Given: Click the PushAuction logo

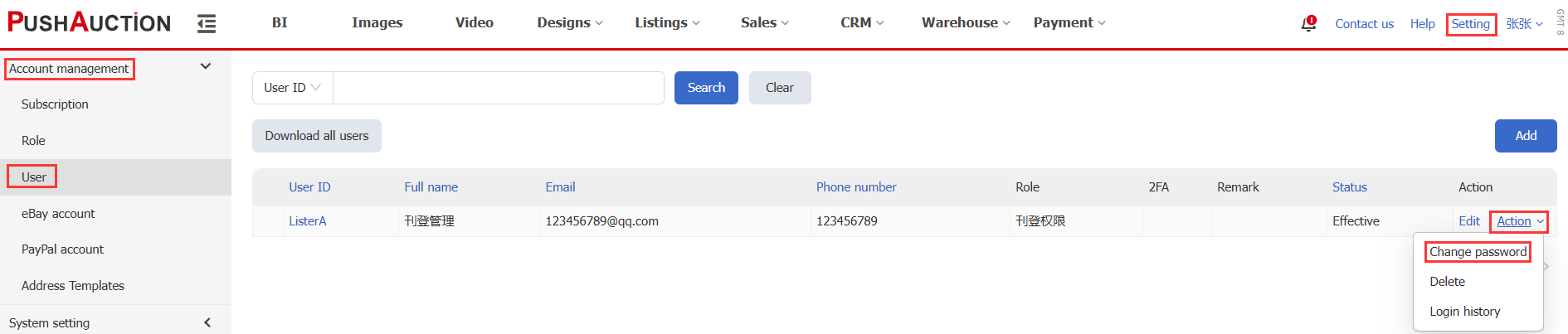Looking at the screenshot, I should tap(89, 22).
